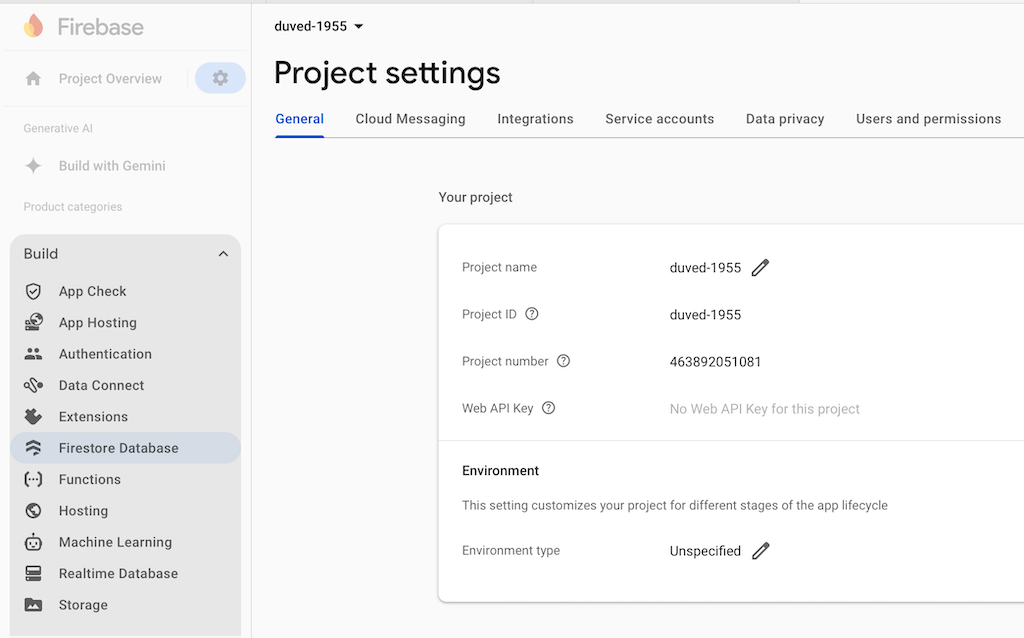The height and width of the screenshot is (638, 1024).
Task: Switch to the Service accounts tab
Action: pos(660,119)
